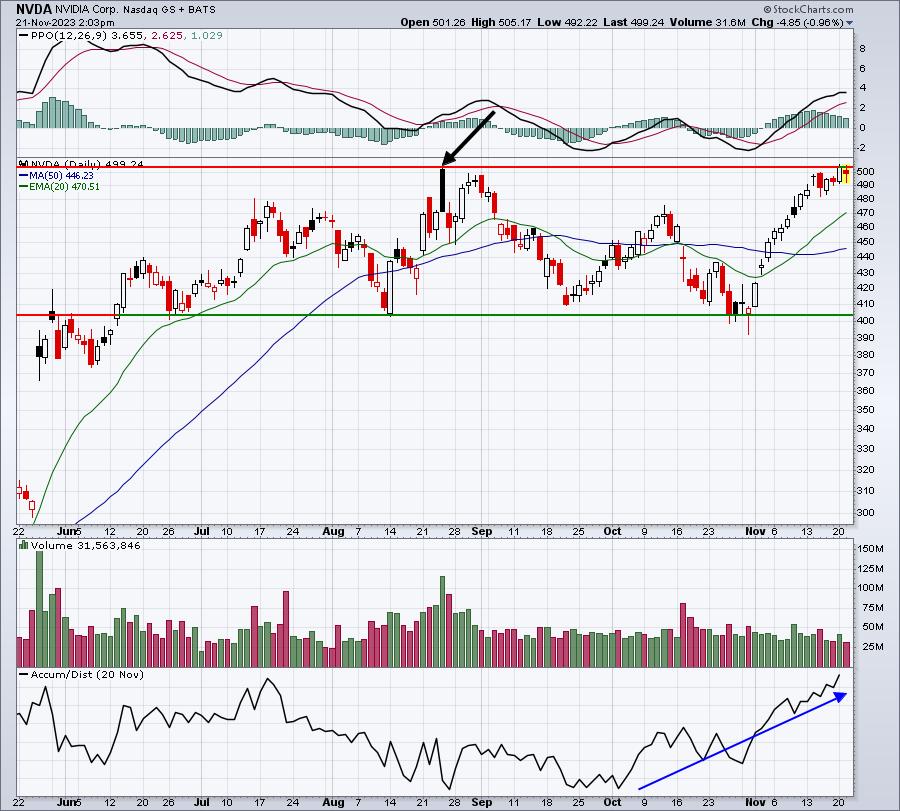This screenshot has height=811, width=900.
Task: Click the black line marker before PPO label
Action: coord(24,36)
